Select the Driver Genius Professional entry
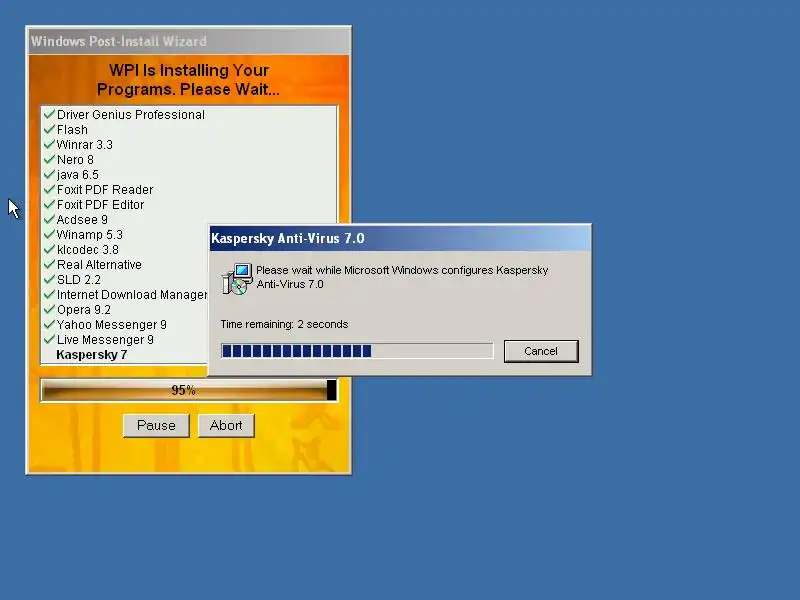The width and height of the screenshot is (800, 600). click(131, 115)
